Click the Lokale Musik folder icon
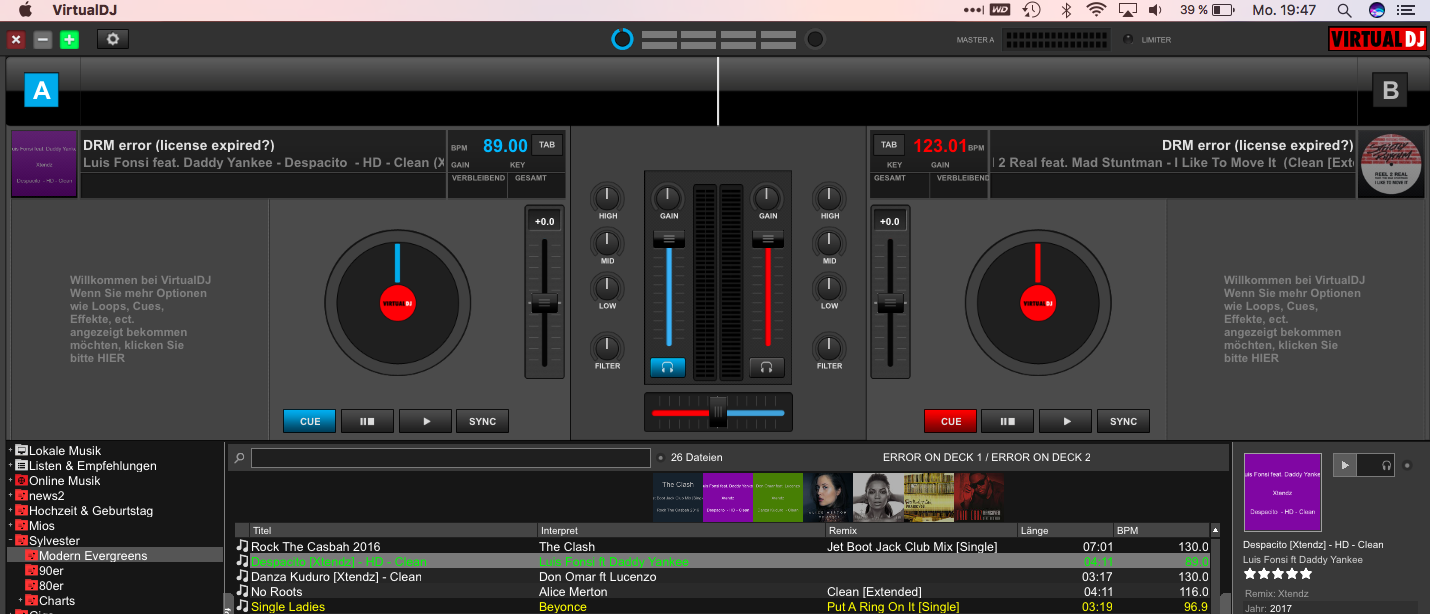Screen dimensions: 1430x614 21,451
